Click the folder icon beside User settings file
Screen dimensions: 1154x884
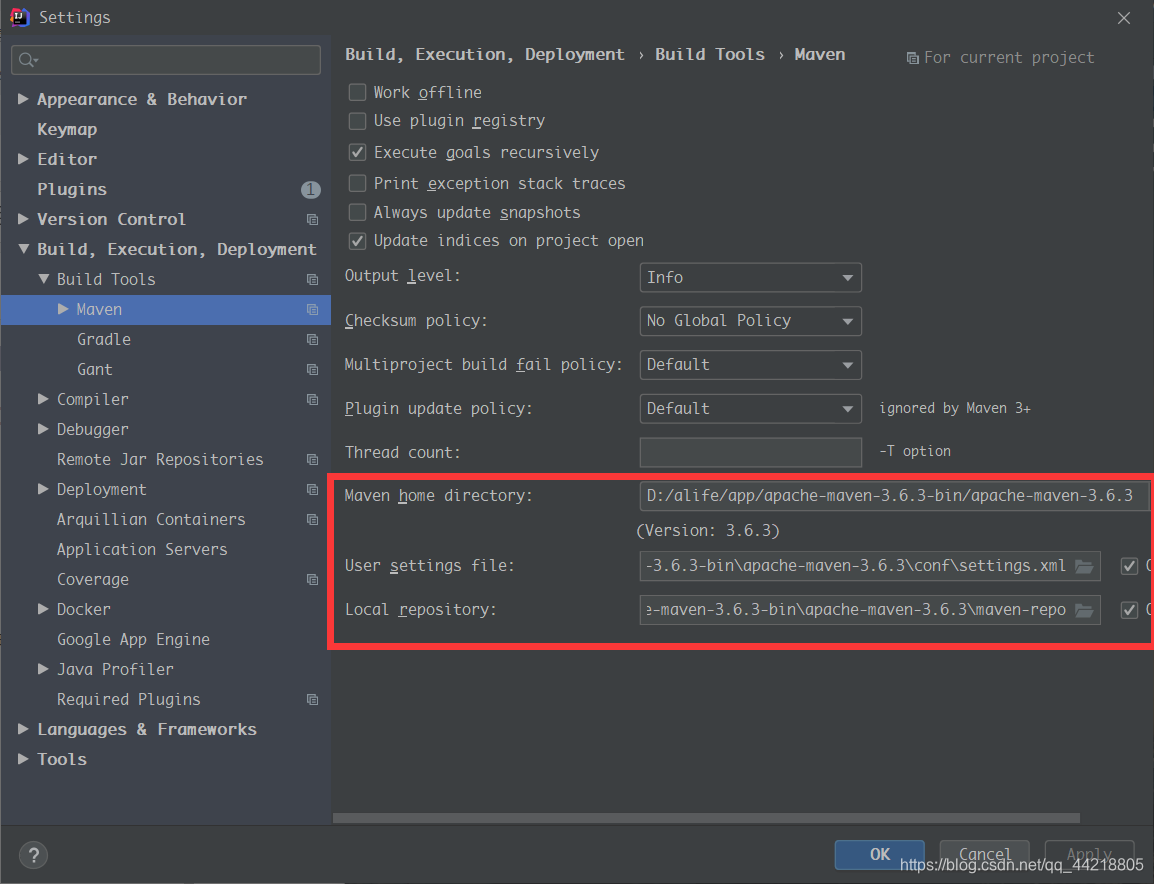click(x=1086, y=565)
